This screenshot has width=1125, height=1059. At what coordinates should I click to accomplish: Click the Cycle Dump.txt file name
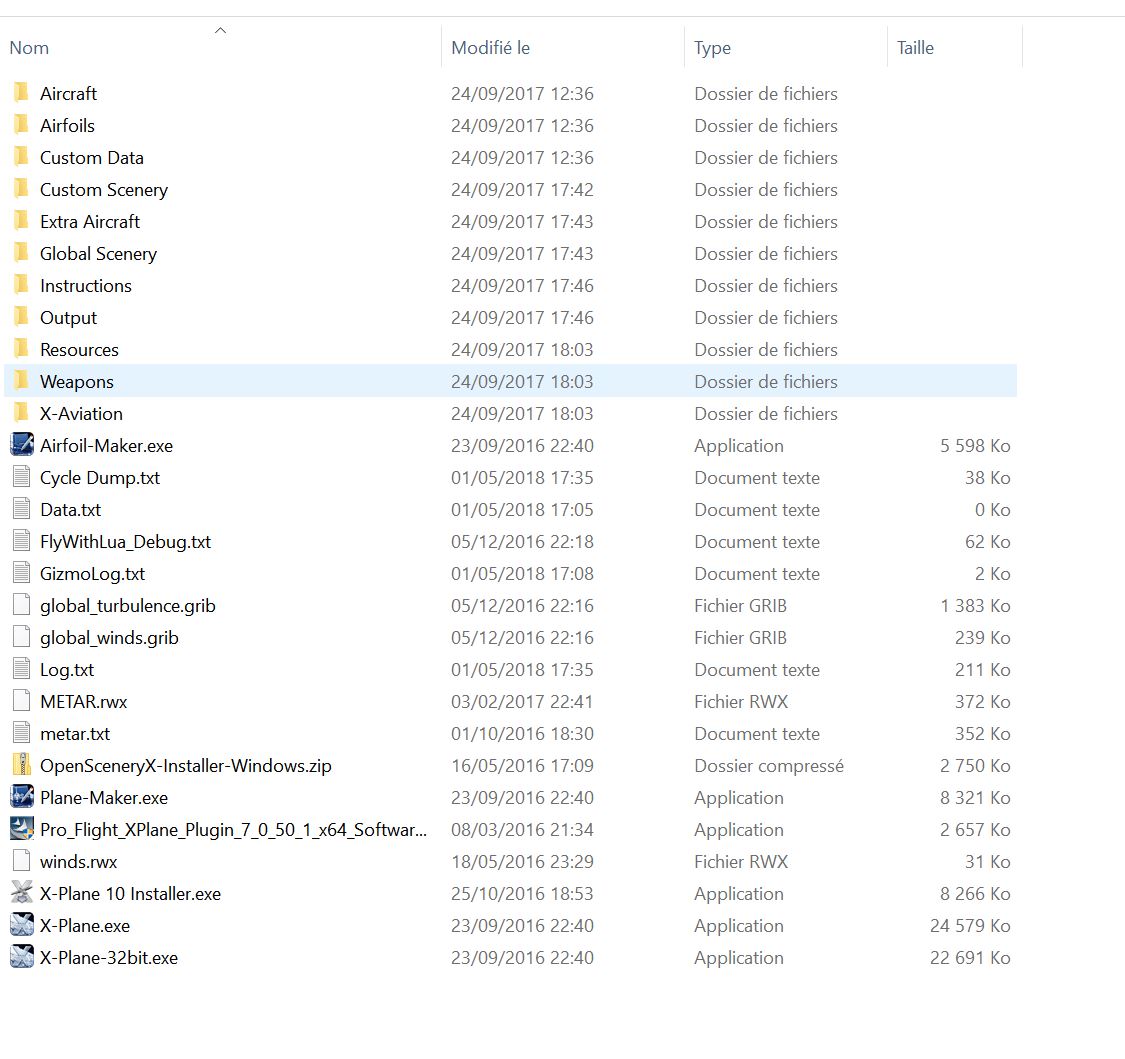[x=100, y=479]
